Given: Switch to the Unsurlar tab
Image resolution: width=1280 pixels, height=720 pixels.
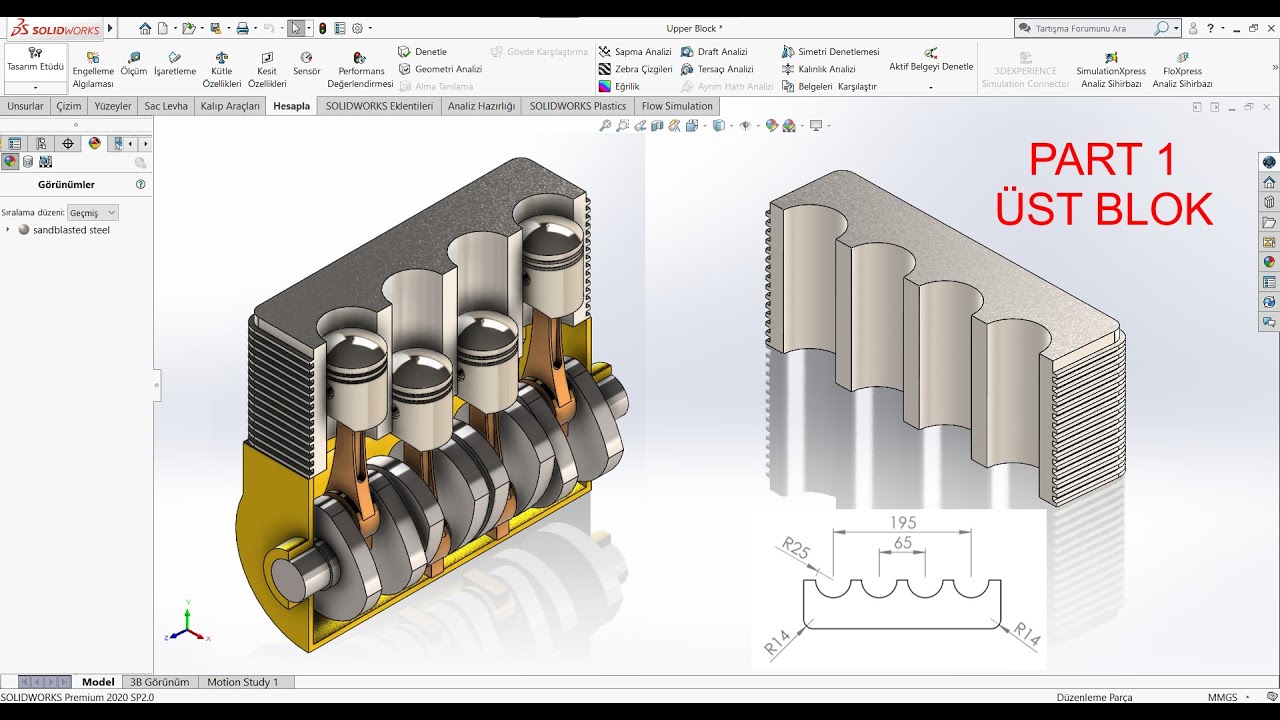Looking at the screenshot, I should 25,106.
